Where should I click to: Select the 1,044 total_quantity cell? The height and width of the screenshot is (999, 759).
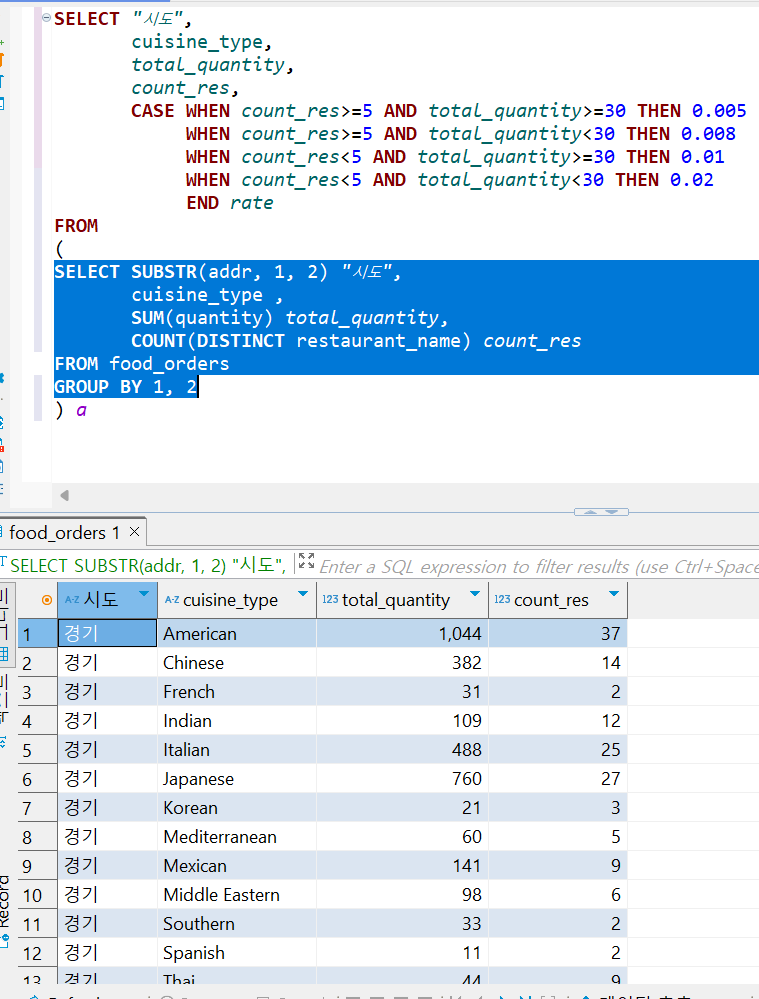(402, 634)
